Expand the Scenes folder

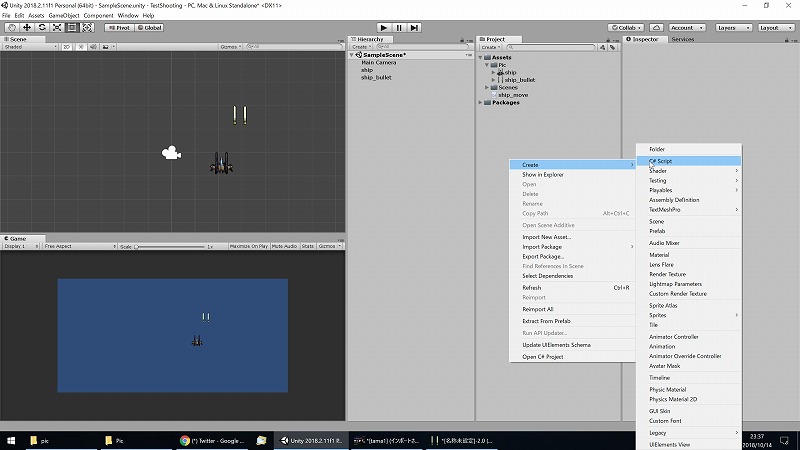click(487, 87)
